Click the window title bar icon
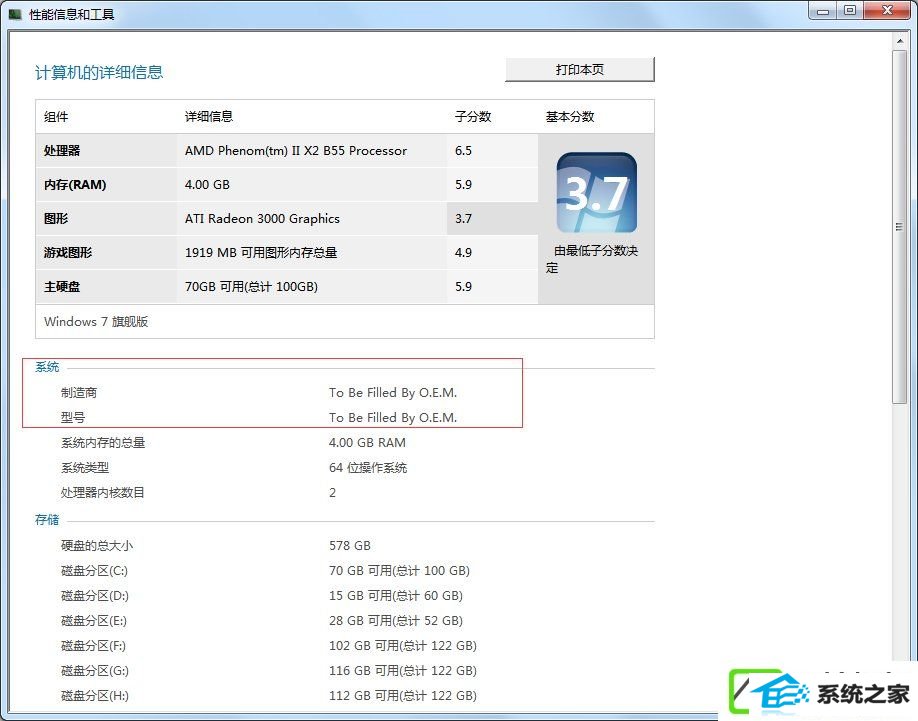 [15, 14]
